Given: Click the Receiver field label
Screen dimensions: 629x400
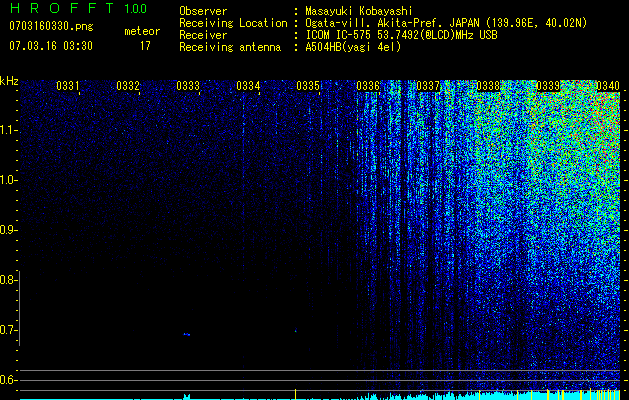Looking at the screenshot, I should coord(203,35).
